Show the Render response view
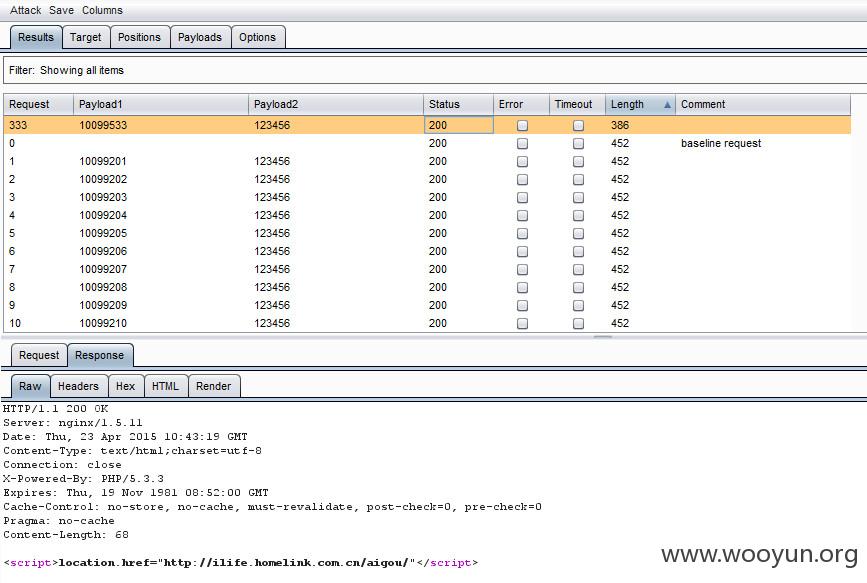The height and width of the screenshot is (583, 867). [x=213, y=386]
